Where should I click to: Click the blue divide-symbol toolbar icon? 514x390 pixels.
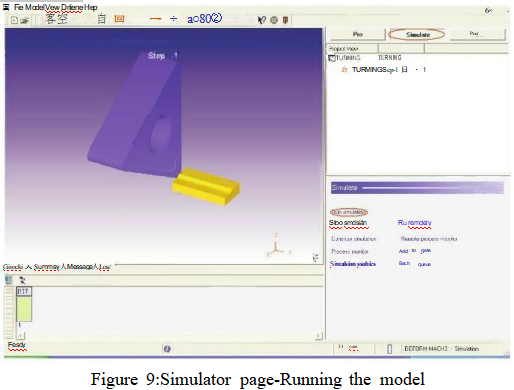tap(174, 18)
